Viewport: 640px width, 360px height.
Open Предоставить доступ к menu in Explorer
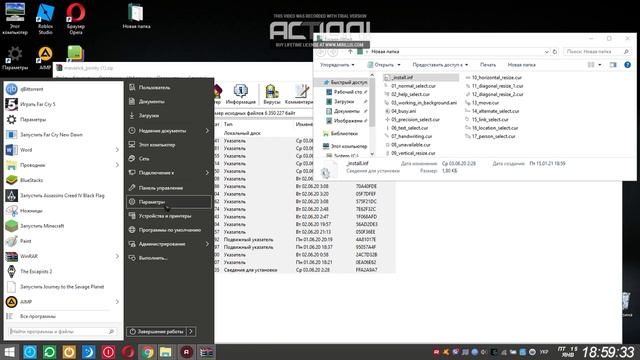click(440, 64)
